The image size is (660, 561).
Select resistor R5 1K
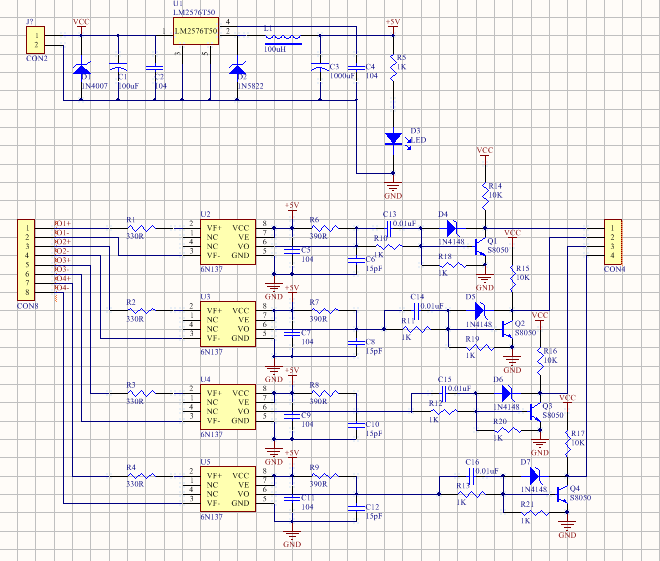pos(394,67)
